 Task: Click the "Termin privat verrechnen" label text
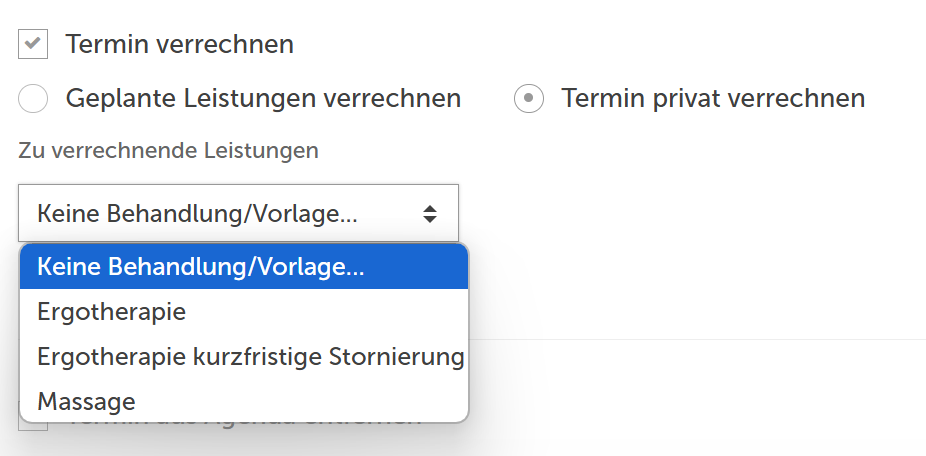tap(713, 98)
